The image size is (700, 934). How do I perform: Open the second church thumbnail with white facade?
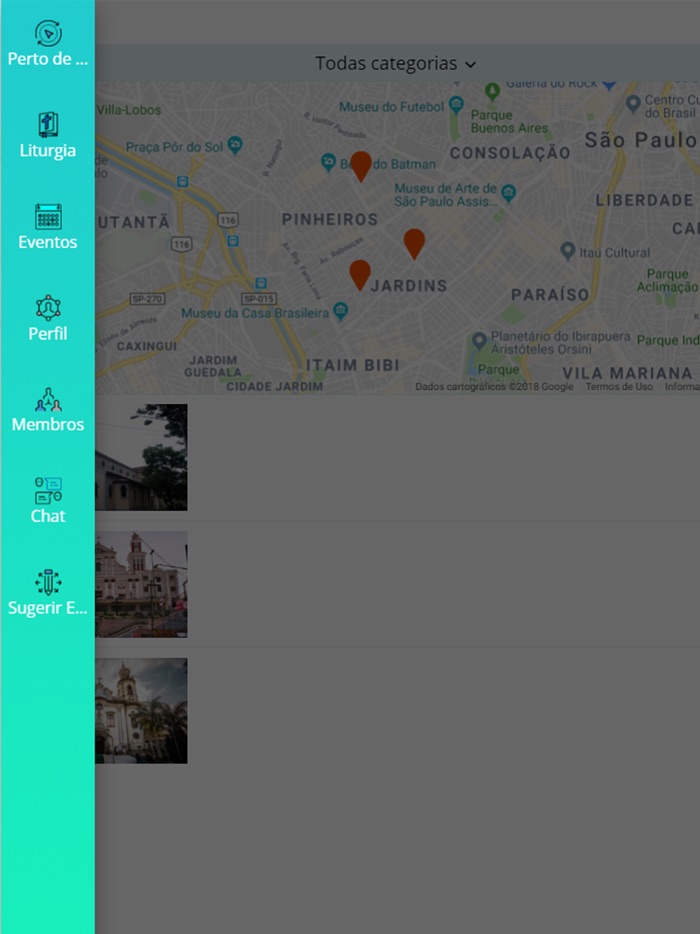click(x=141, y=584)
